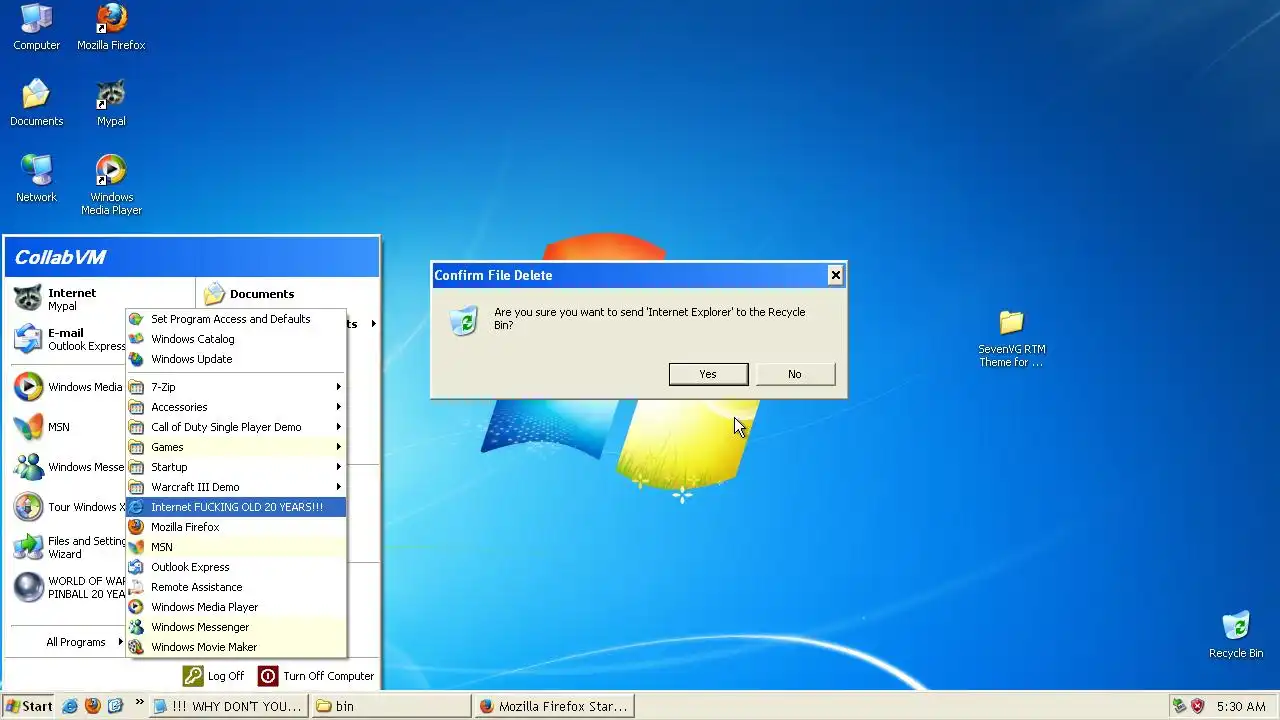Image resolution: width=1280 pixels, height=720 pixels.
Task: Open Windows Messenger in the pinned Start menu list
Action: tap(68, 467)
